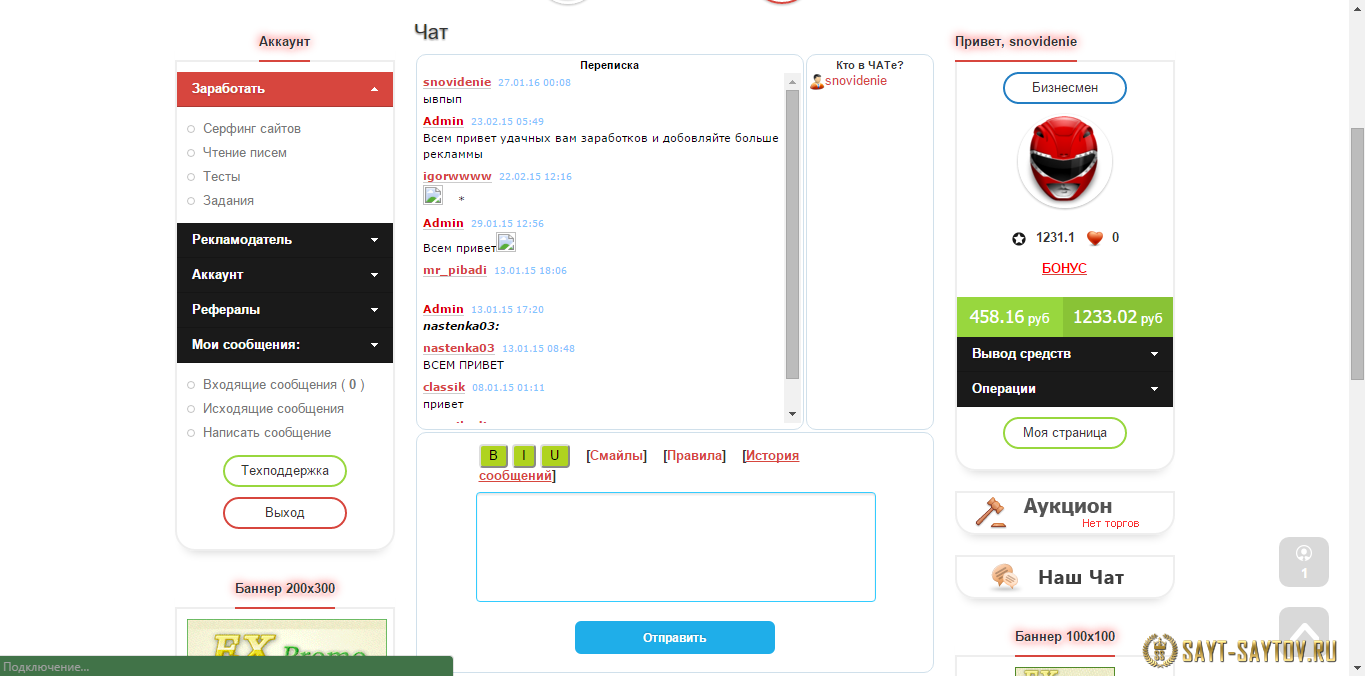Click the Bold B formatting button
Screen dimensions: 1365x676
coord(493,456)
